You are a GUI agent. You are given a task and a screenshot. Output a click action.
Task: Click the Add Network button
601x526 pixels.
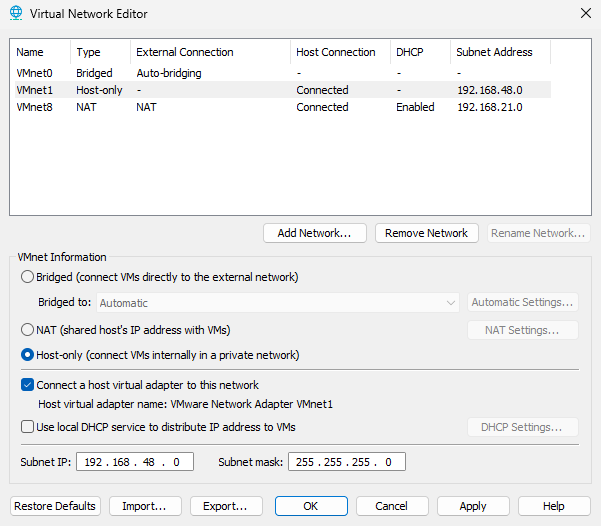tap(314, 233)
